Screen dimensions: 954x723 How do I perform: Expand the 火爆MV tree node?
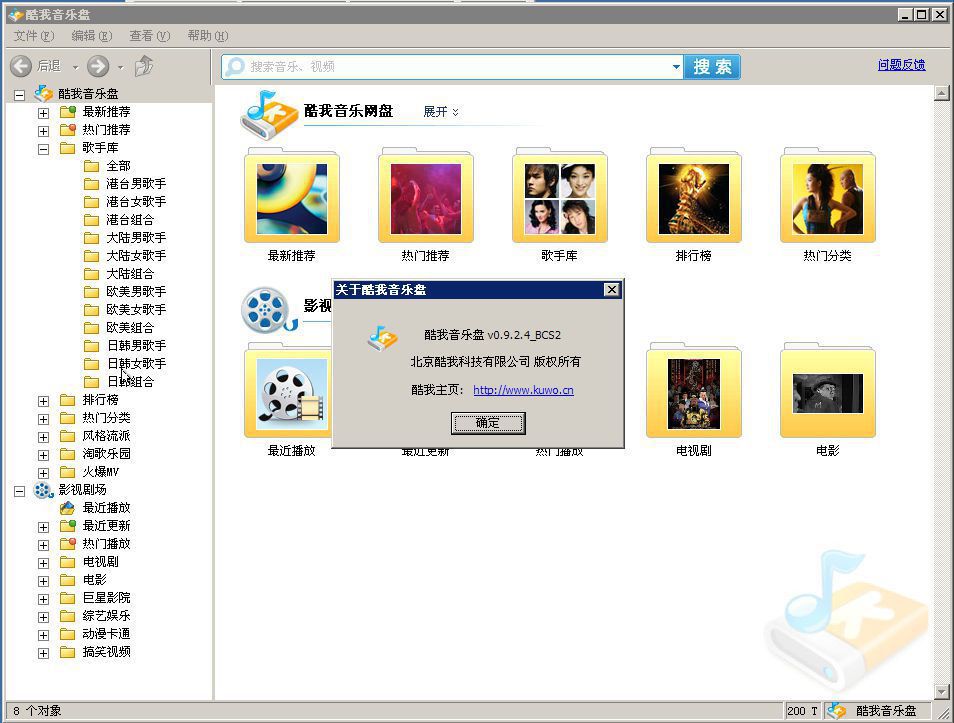coord(43,473)
